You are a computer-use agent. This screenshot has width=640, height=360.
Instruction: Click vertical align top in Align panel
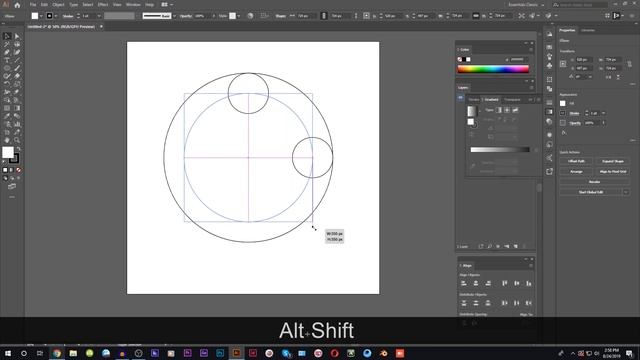[504, 283]
